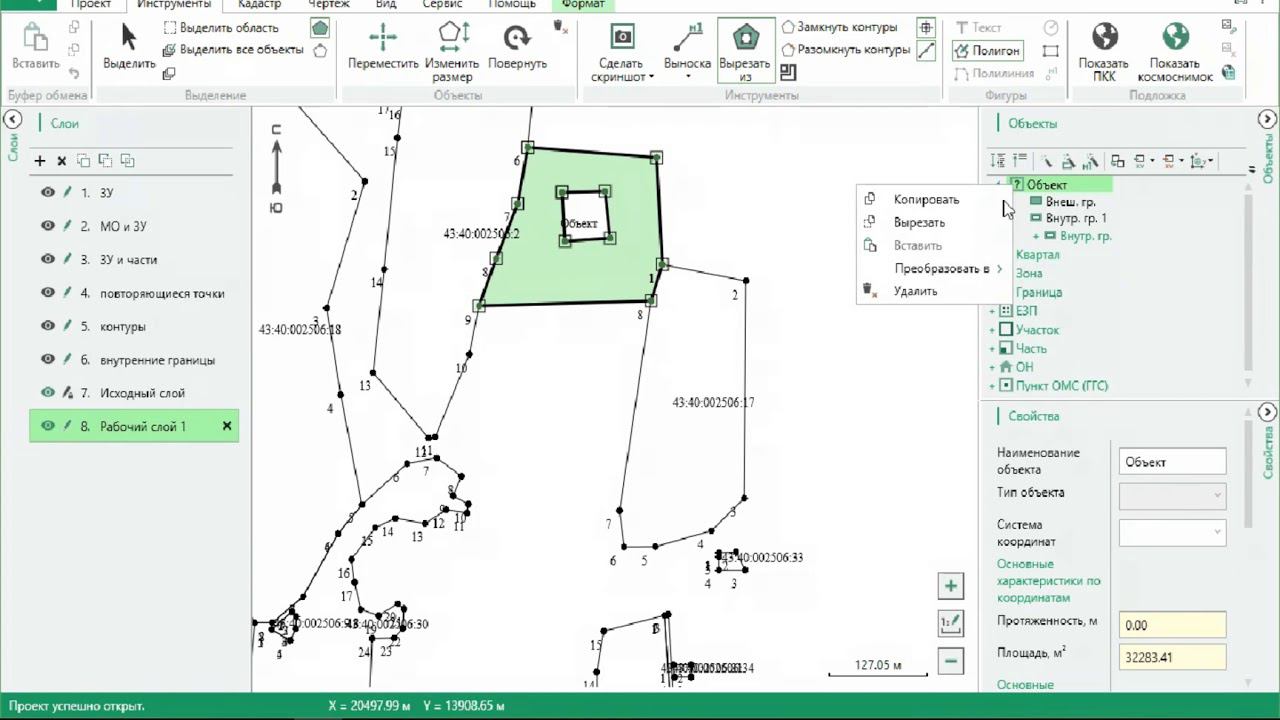Viewport: 1280px width, 720px height.
Task: Collapse the Слои panel with arrow
Action: pos(12,119)
